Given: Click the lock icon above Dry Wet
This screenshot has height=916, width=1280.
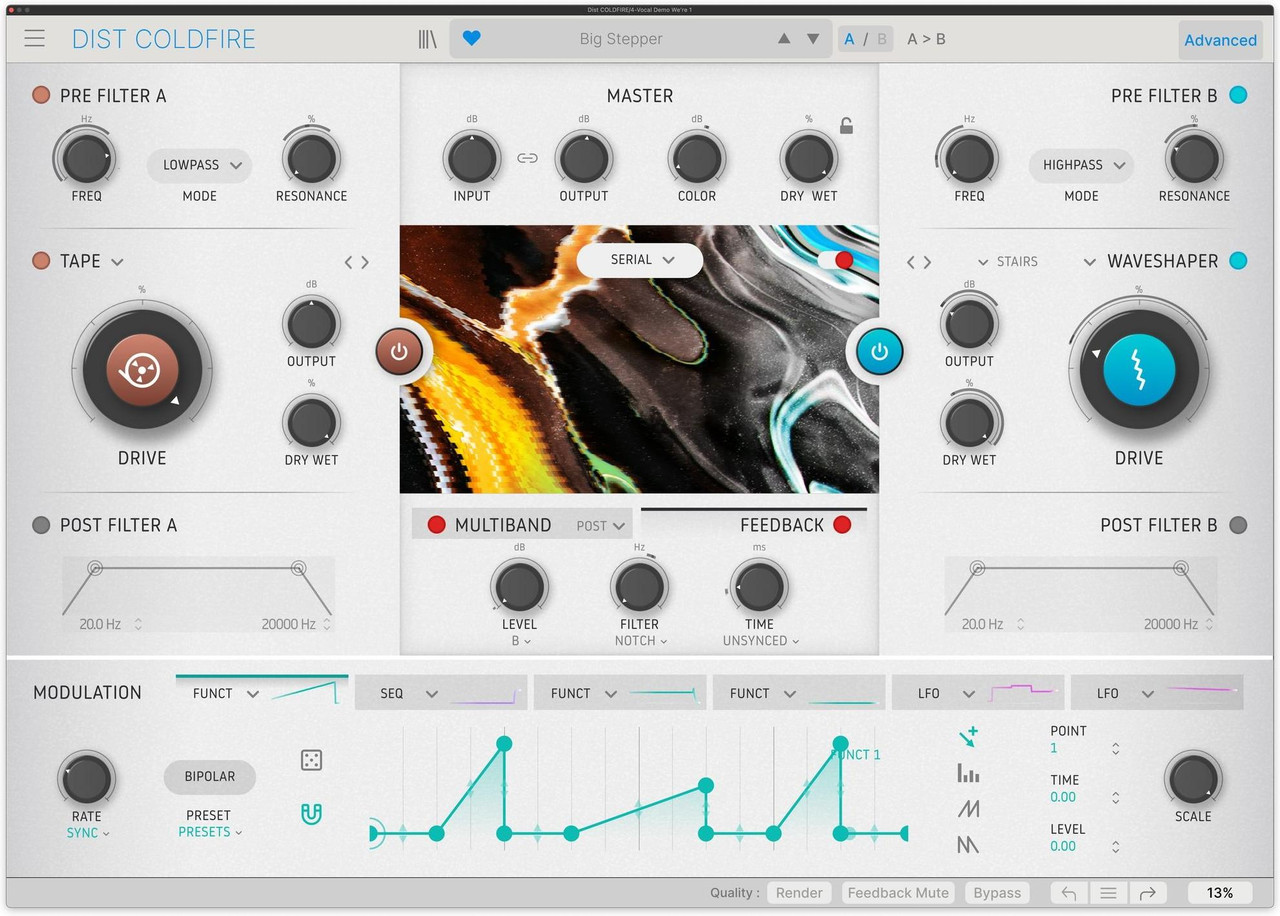Looking at the screenshot, I should click(x=846, y=125).
